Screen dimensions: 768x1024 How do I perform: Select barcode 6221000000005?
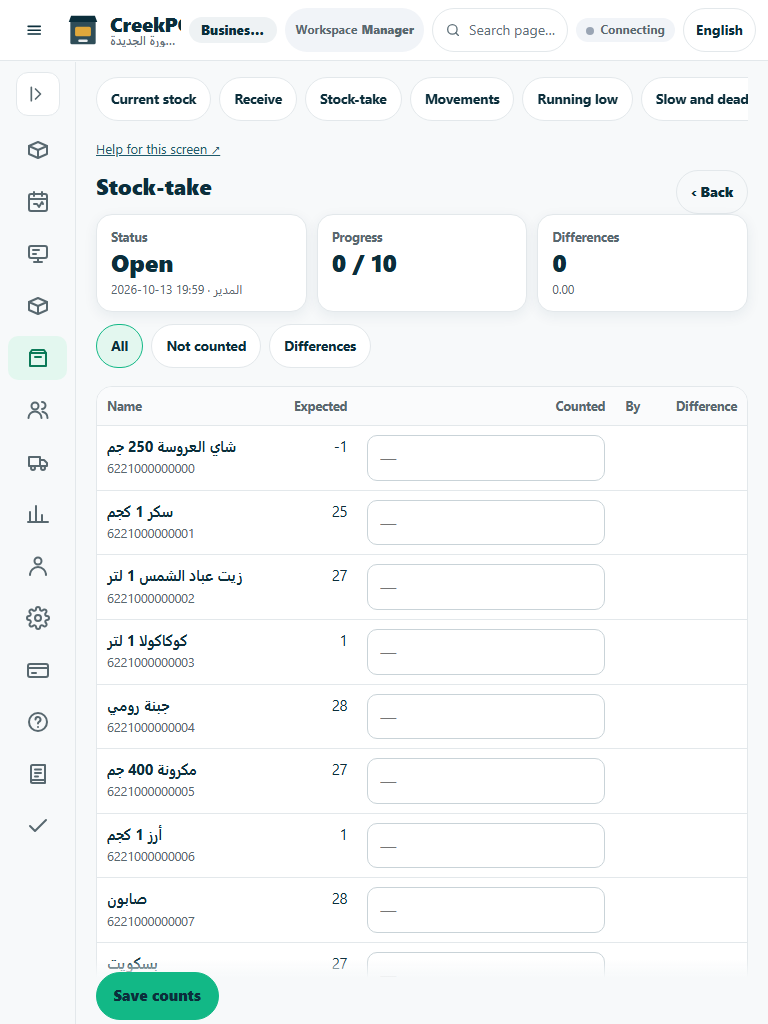151,792
